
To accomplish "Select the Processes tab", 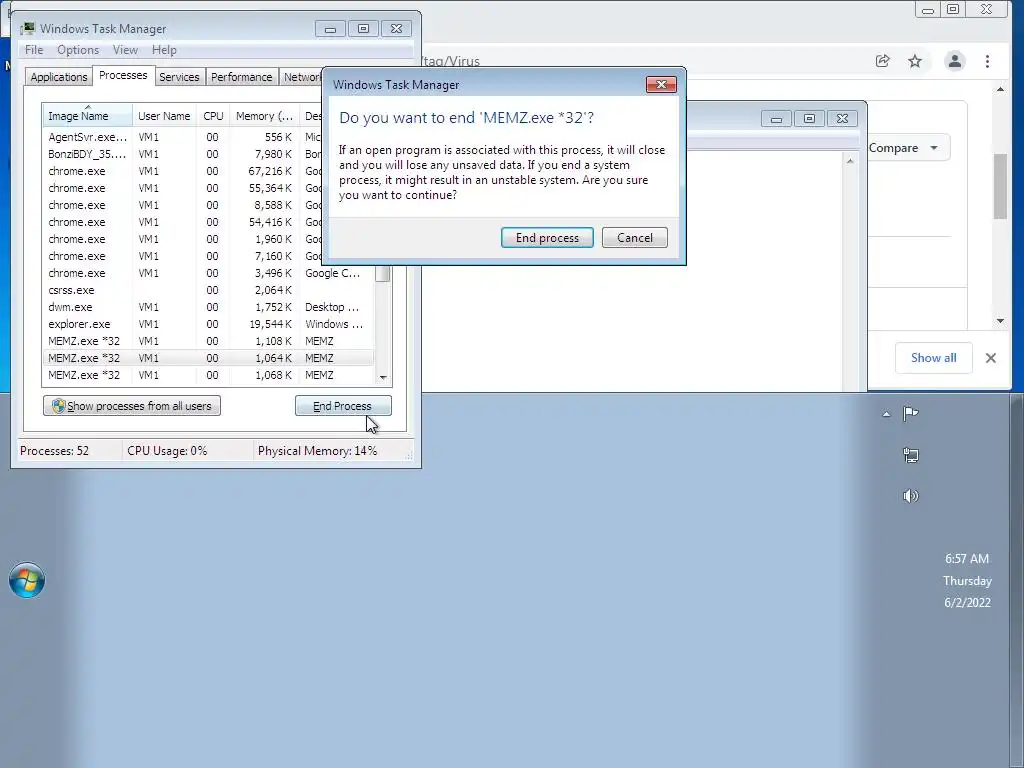I will [x=123, y=75].
